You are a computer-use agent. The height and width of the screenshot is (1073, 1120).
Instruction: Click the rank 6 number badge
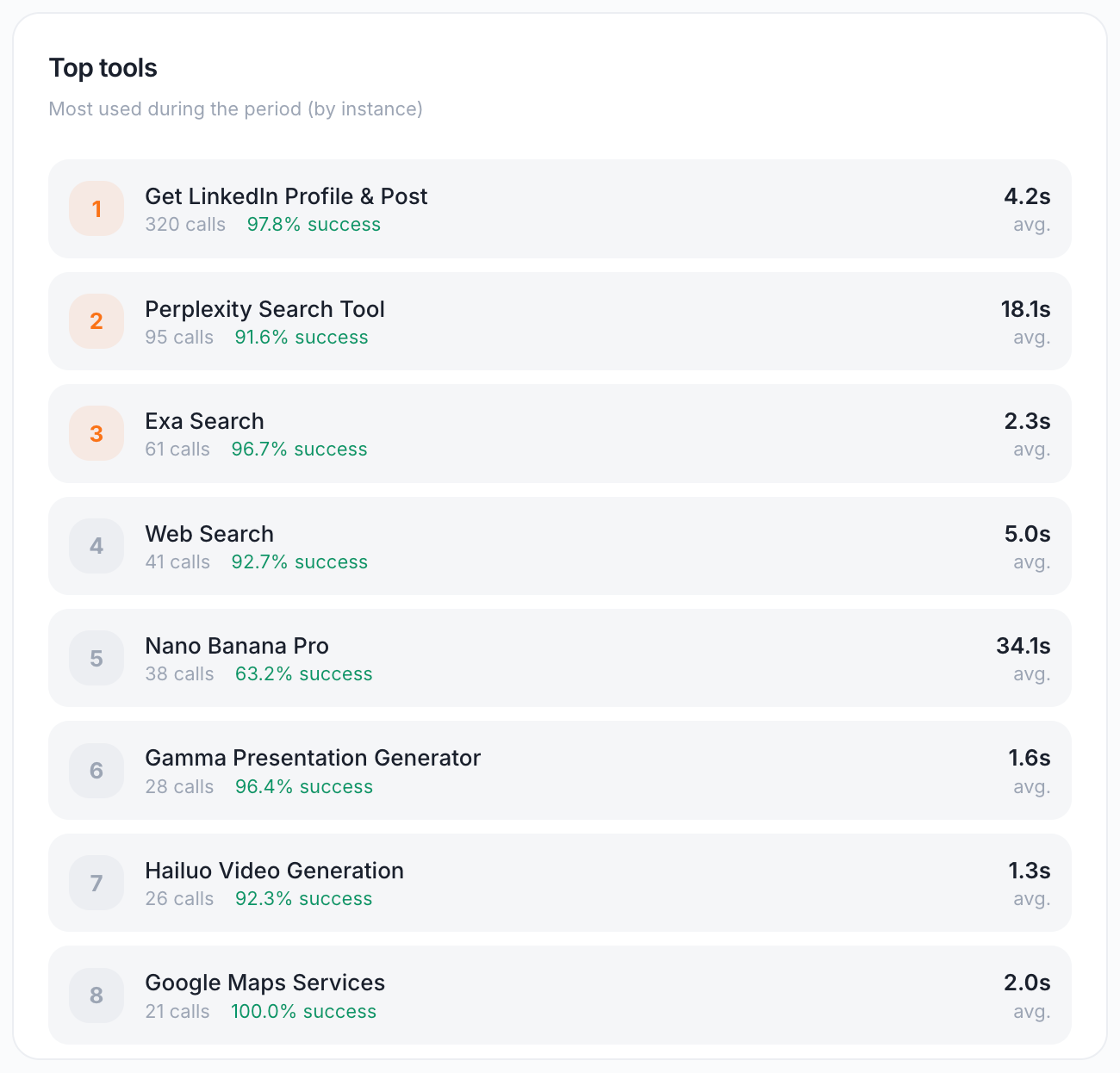96,771
